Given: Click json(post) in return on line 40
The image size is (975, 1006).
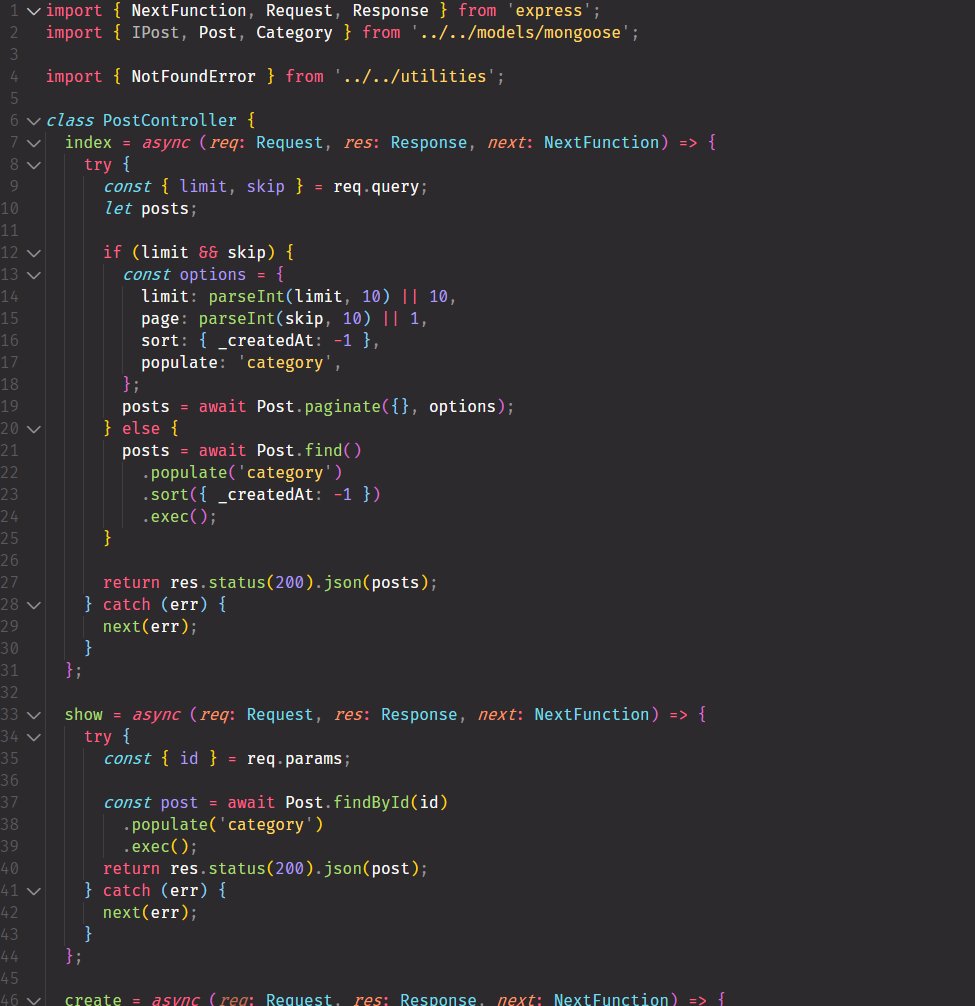Looking at the screenshot, I should coord(371,869).
